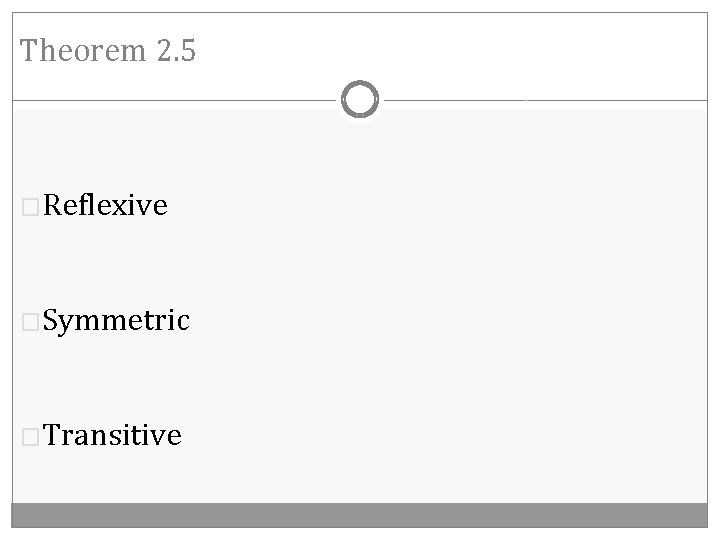Screen dimensions: 720x540
Task: Click the word Transitive
Action: pyautogui.click(x=113, y=436)
